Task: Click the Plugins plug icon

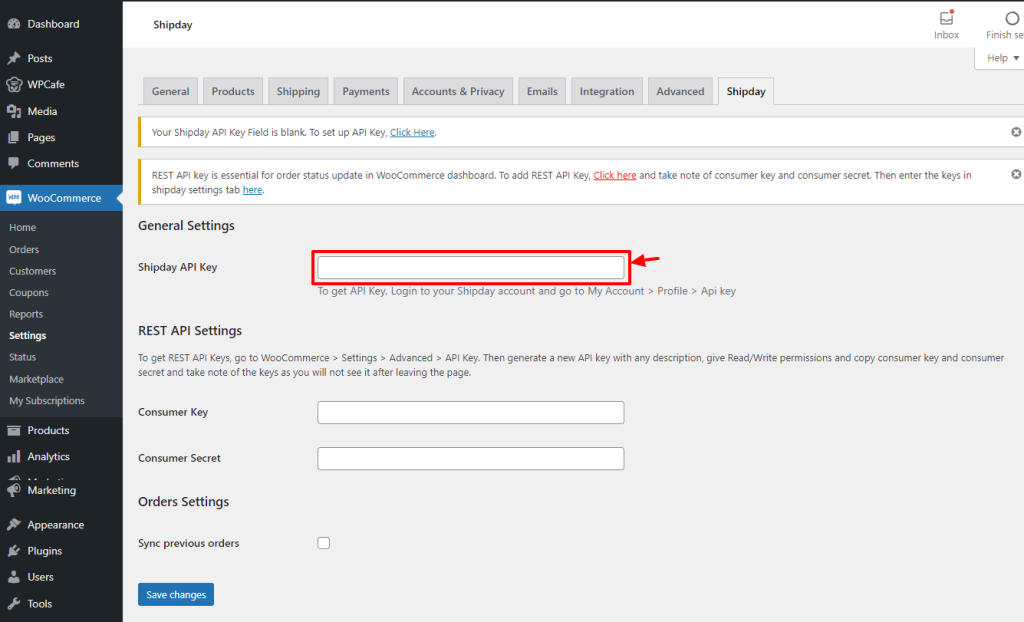Action: [14, 551]
